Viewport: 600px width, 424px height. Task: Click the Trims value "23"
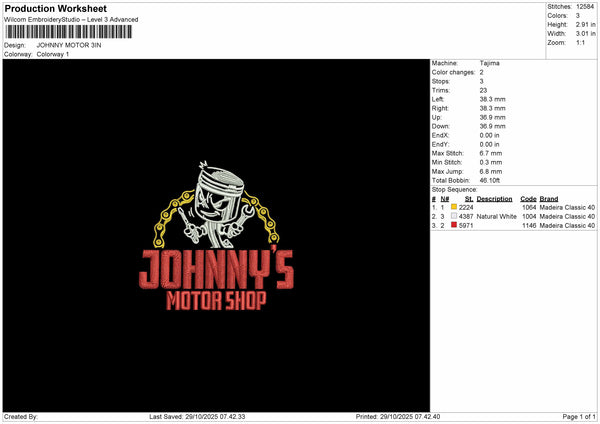tap(483, 90)
